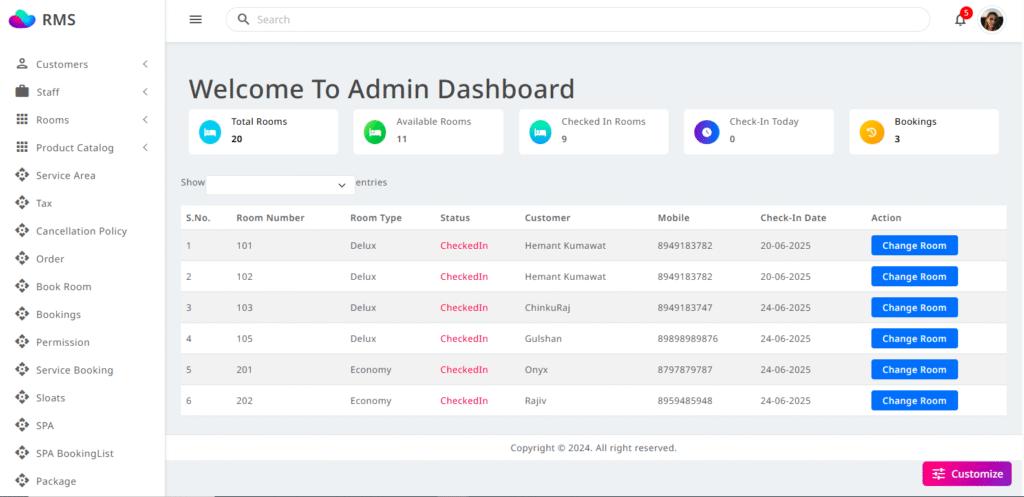Open the notifications bell icon
This screenshot has height=497, width=1024.
pyautogui.click(x=960, y=20)
